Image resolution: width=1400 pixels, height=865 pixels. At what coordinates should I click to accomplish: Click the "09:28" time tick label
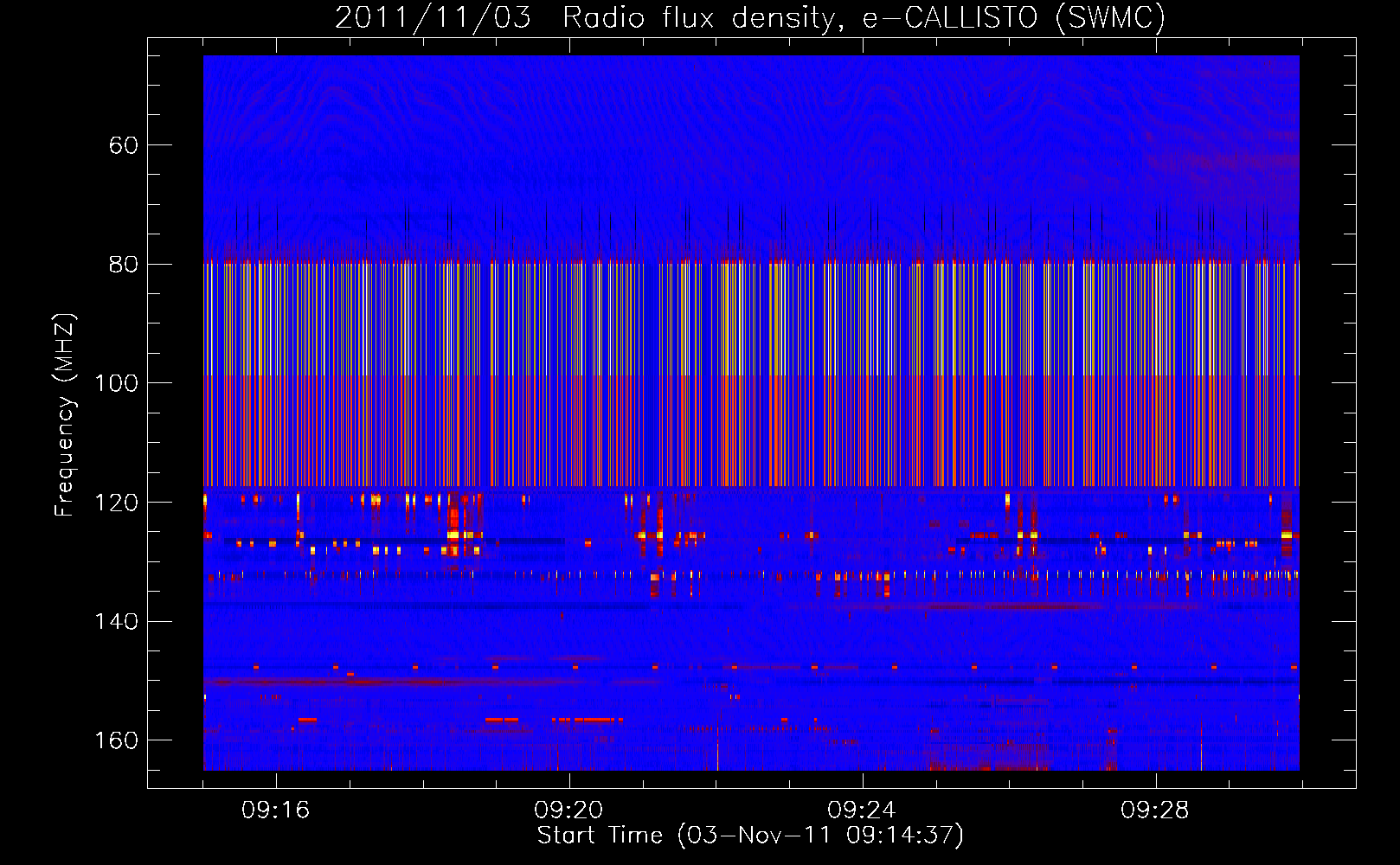pos(1155,811)
